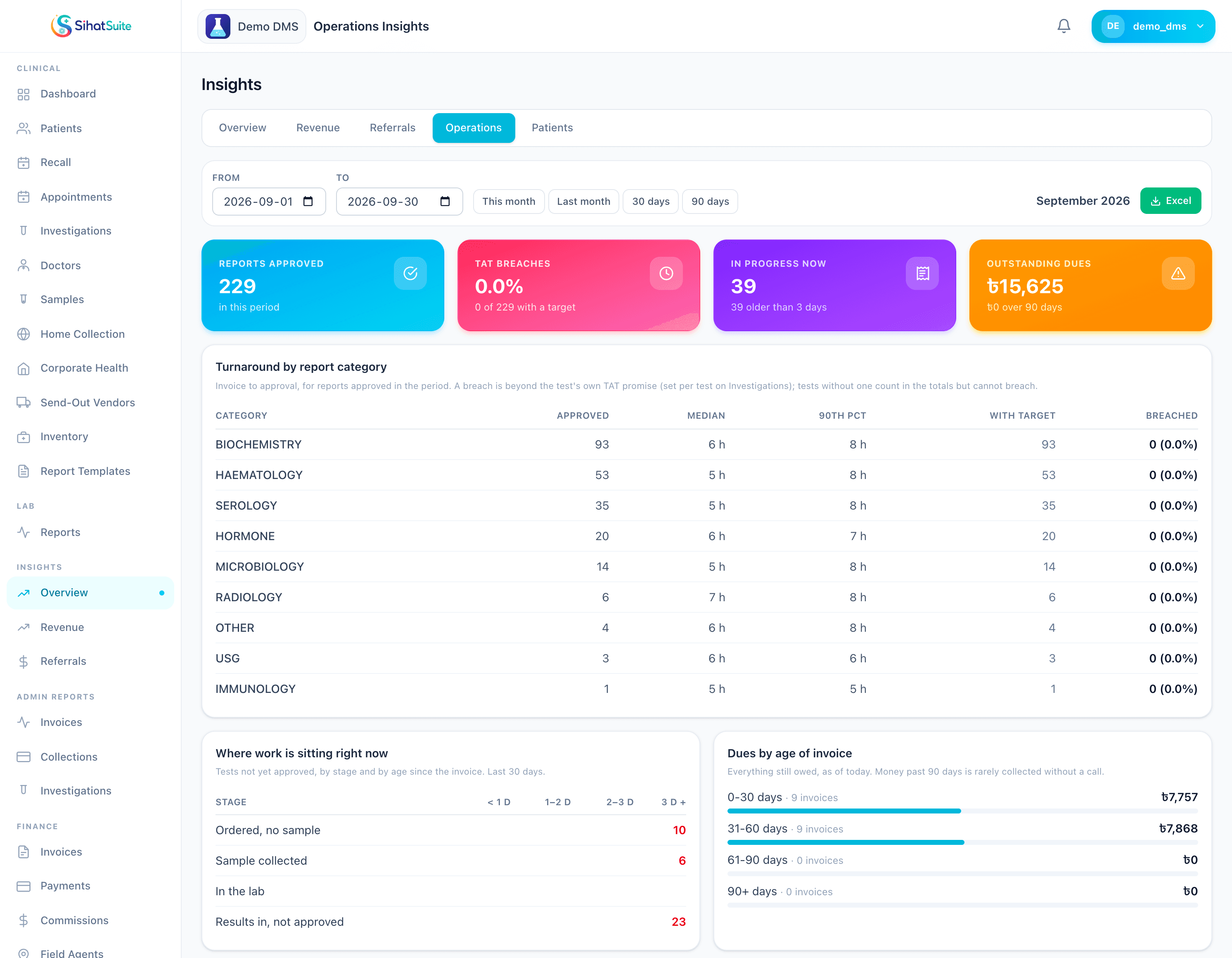Image resolution: width=1232 pixels, height=958 pixels.
Task: Choose the 90 days range button
Action: tap(710, 202)
